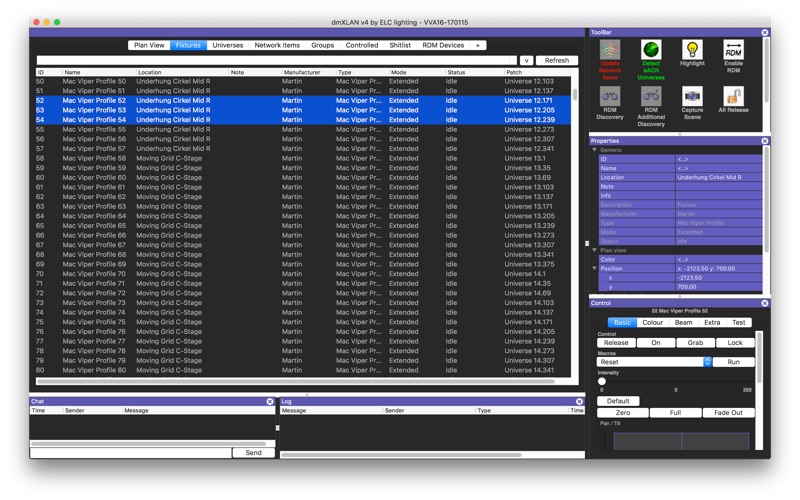800x500 pixels.
Task: Close the ToolBar panel
Action: [765, 32]
